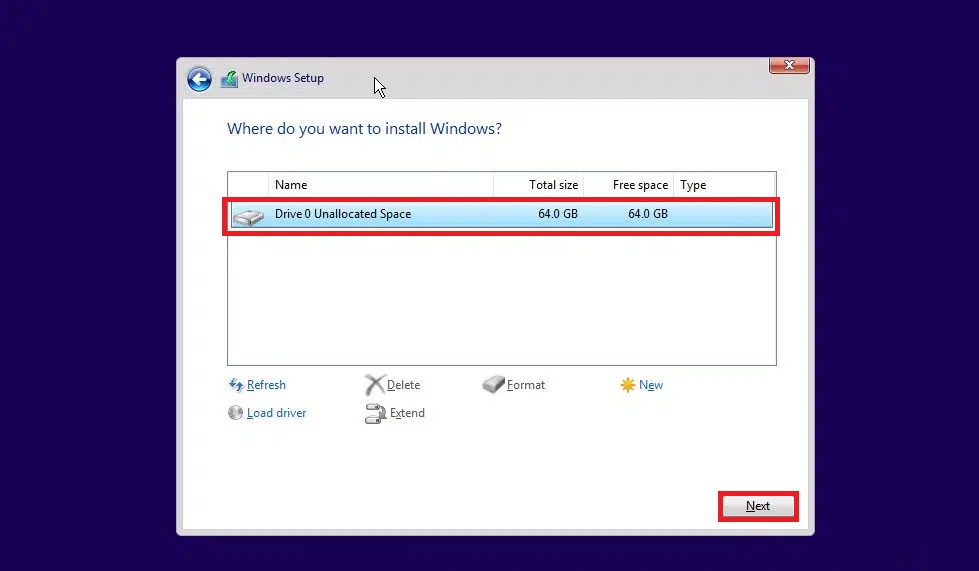Choose the Delete option
This screenshot has height=571, width=979.
pyautogui.click(x=403, y=385)
